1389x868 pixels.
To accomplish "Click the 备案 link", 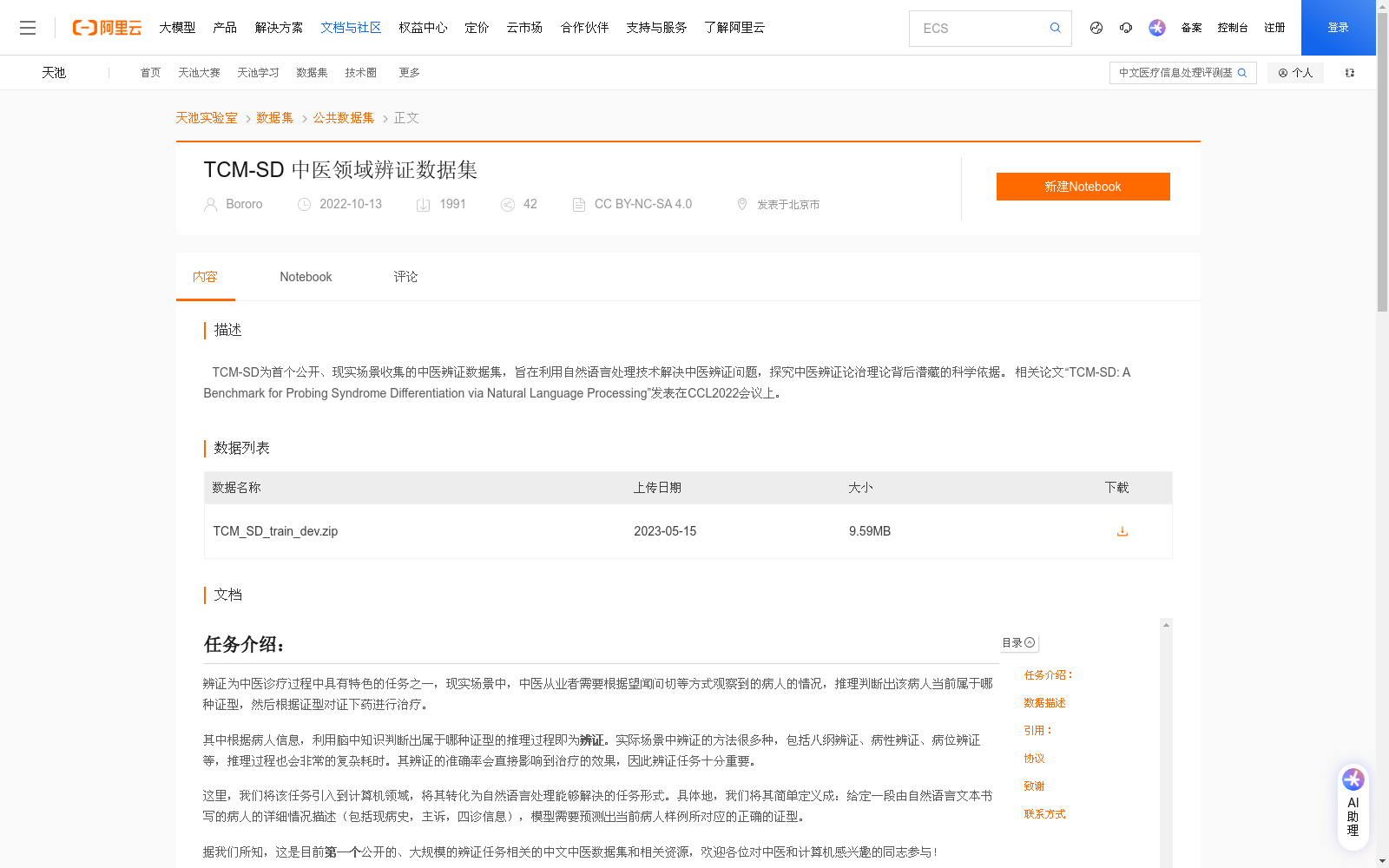I will pyautogui.click(x=1191, y=28).
